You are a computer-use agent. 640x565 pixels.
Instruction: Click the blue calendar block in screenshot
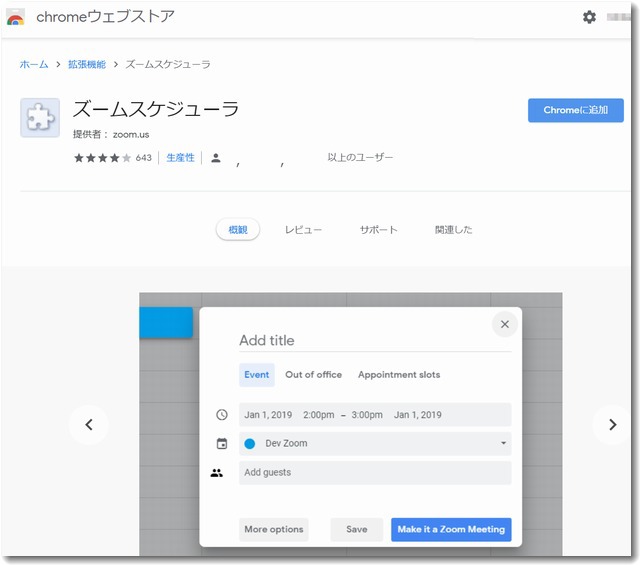166,323
